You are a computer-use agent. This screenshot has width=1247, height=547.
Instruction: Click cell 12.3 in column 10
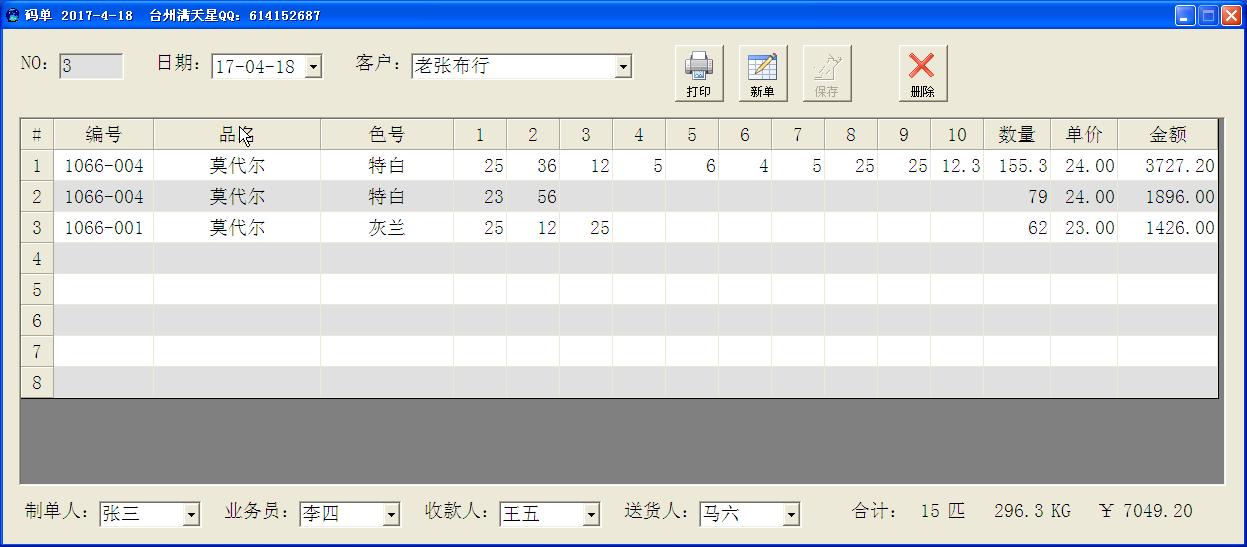tap(957, 166)
